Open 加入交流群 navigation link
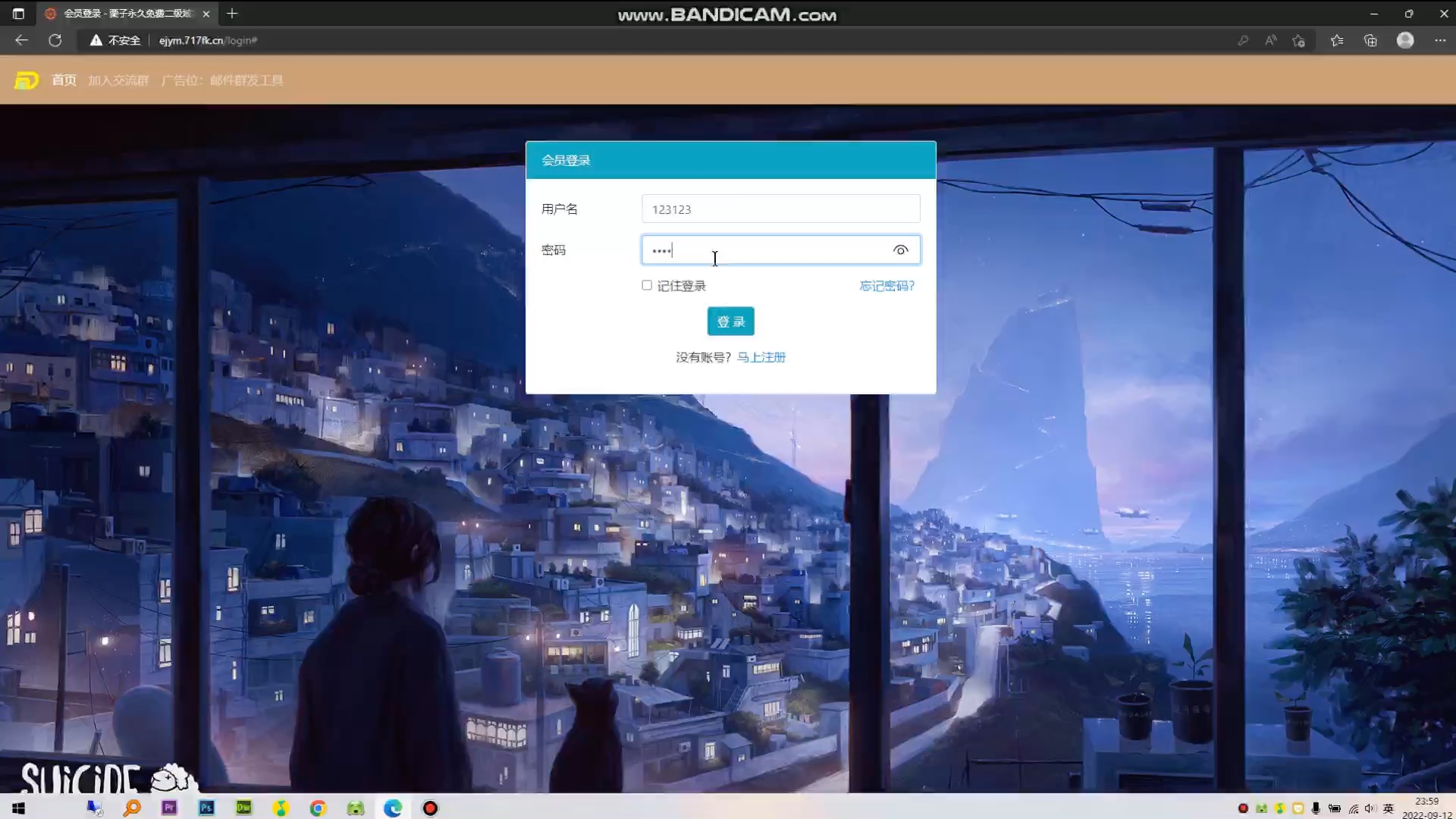The image size is (1456, 819). [x=118, y=80]
